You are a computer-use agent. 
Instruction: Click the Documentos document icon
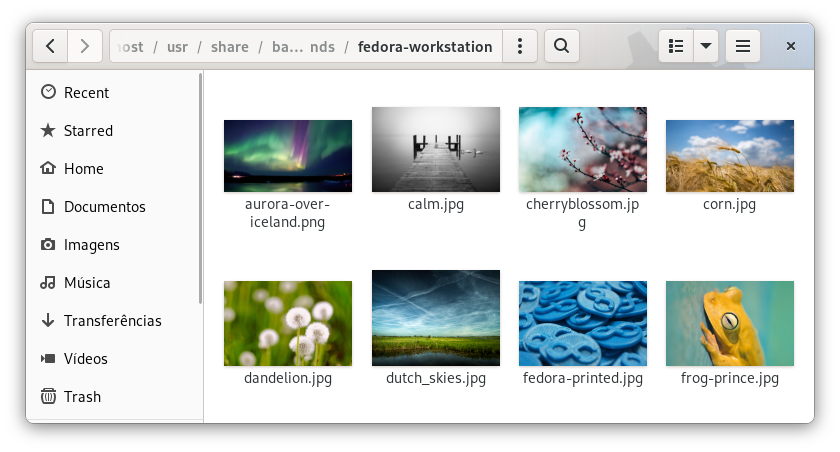48,206
